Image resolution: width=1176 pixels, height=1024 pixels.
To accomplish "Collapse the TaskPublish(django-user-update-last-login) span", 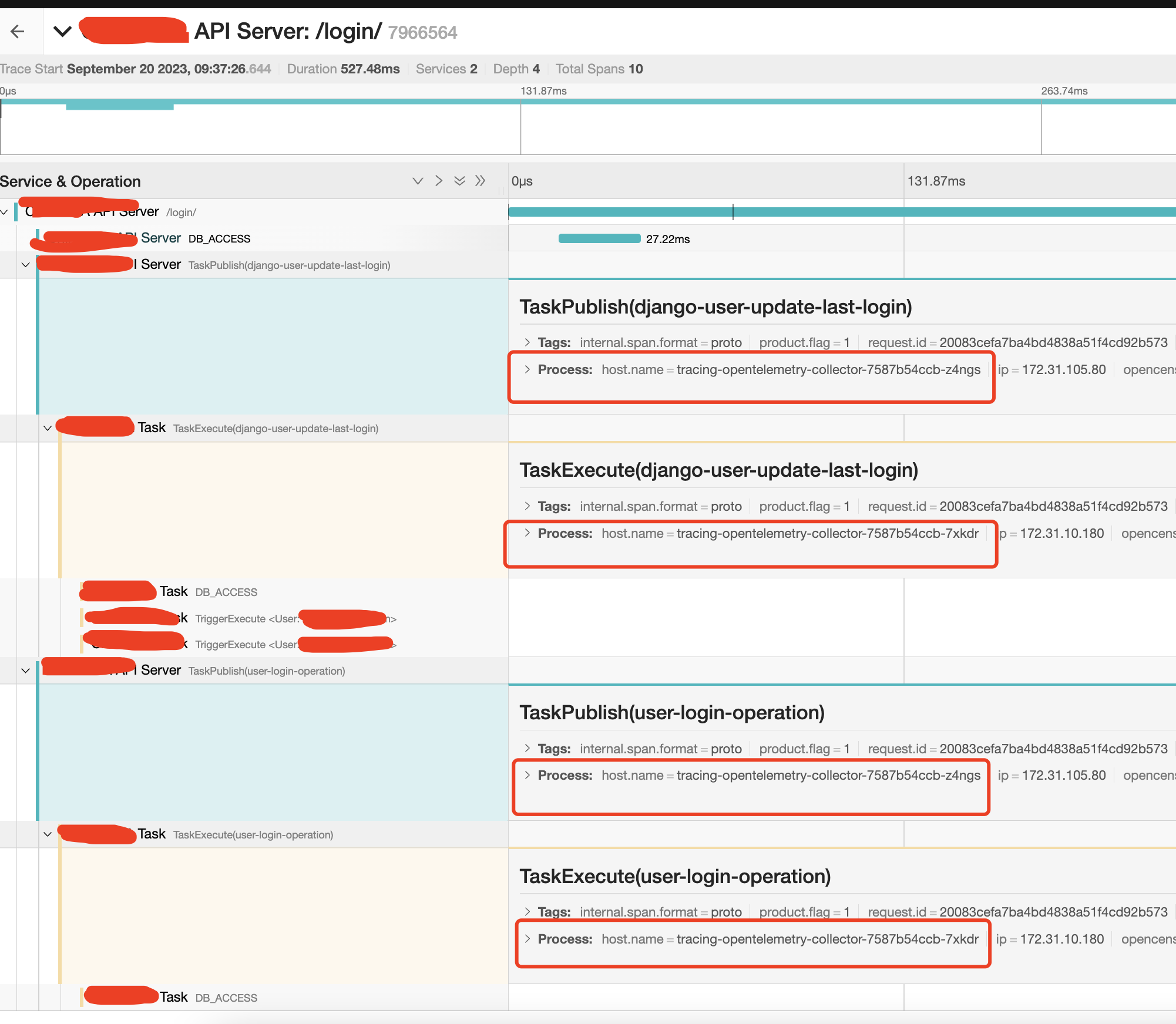I will pyautogui.click(x=25, y=265).
